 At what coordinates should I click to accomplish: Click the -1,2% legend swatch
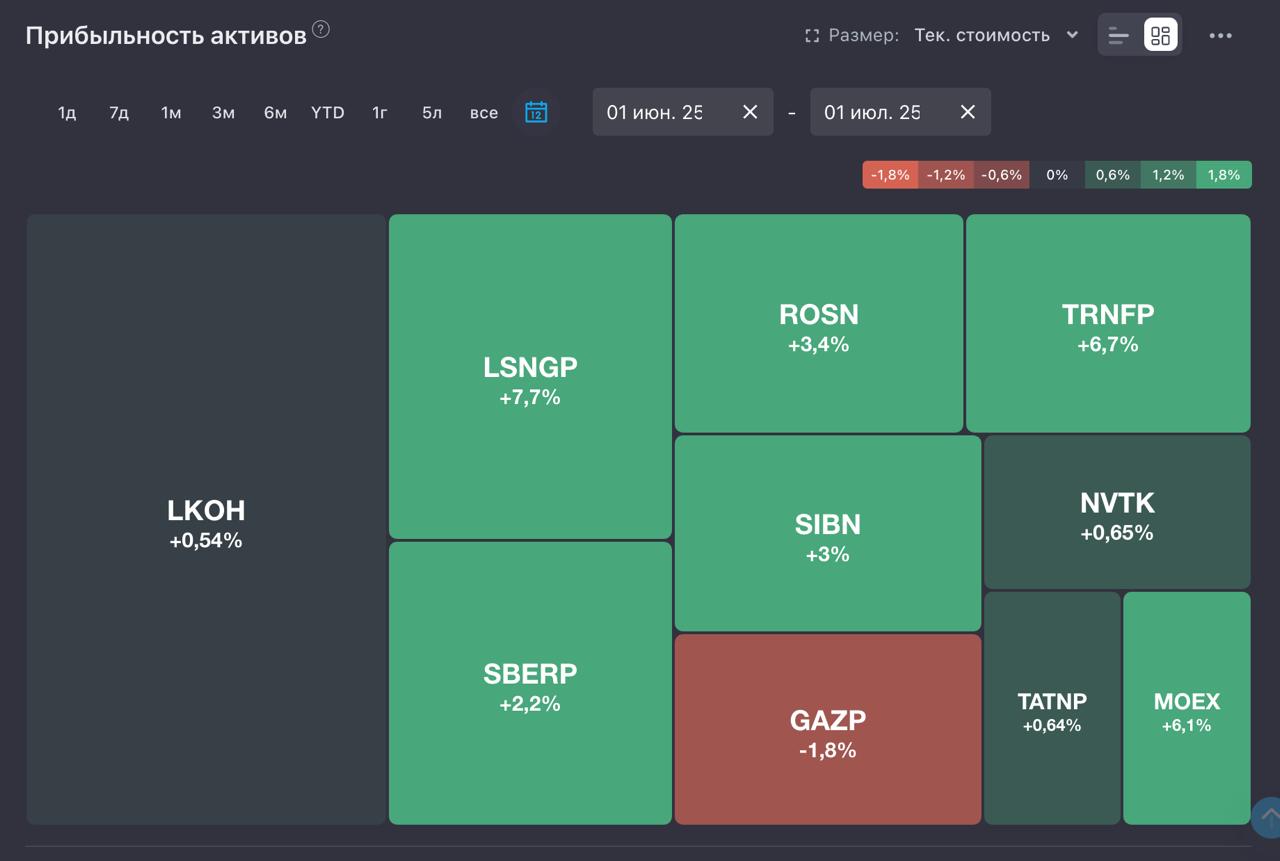coord(946,175)
